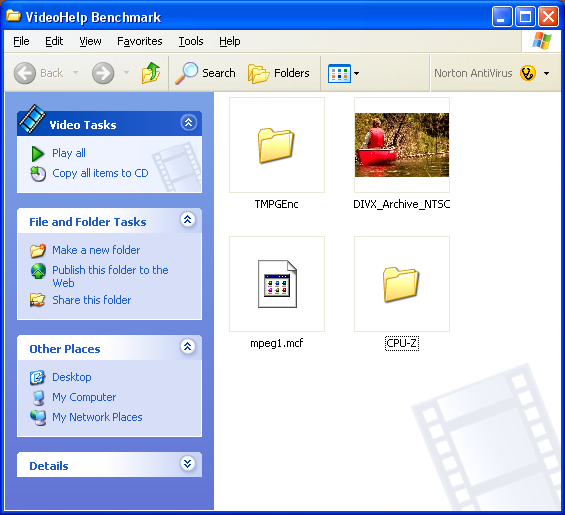The height and width of the screenshot is (515, 565).
Task: Click the Views icon in toolbar
Action: [x=339, y=74]
